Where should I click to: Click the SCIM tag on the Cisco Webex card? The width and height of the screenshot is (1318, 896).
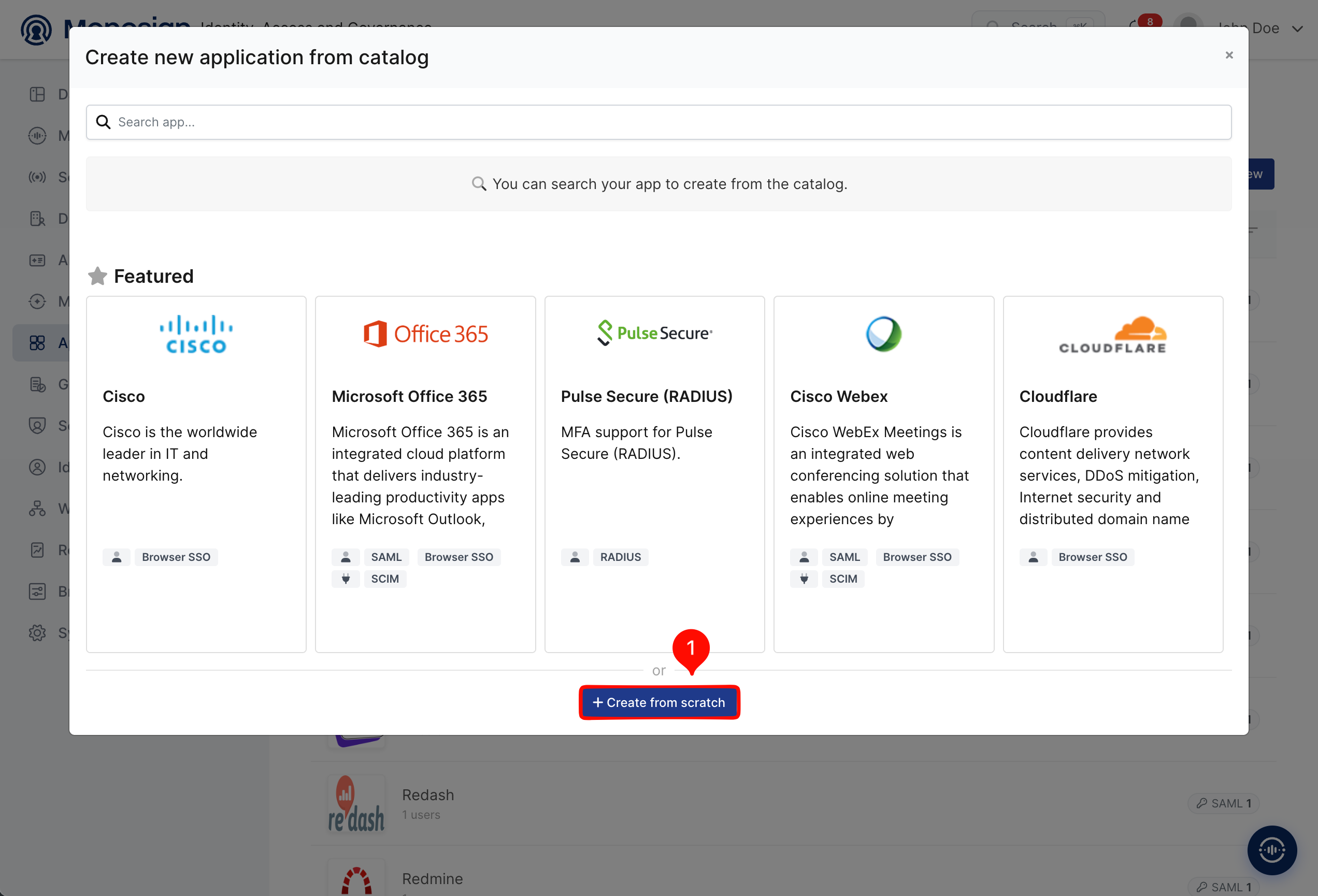(x=843, y=579)
